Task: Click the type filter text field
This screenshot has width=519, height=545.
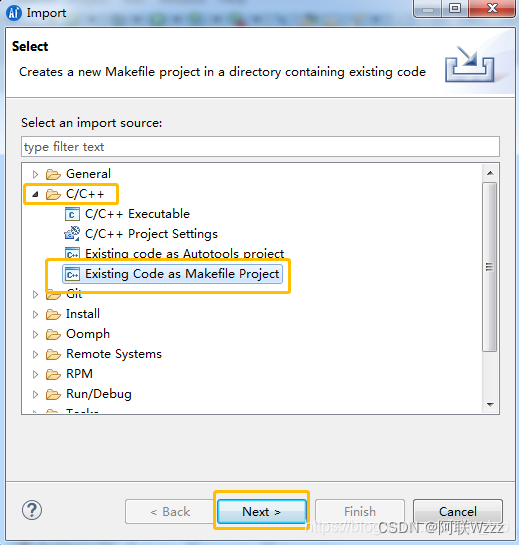Action: (260, 147)
